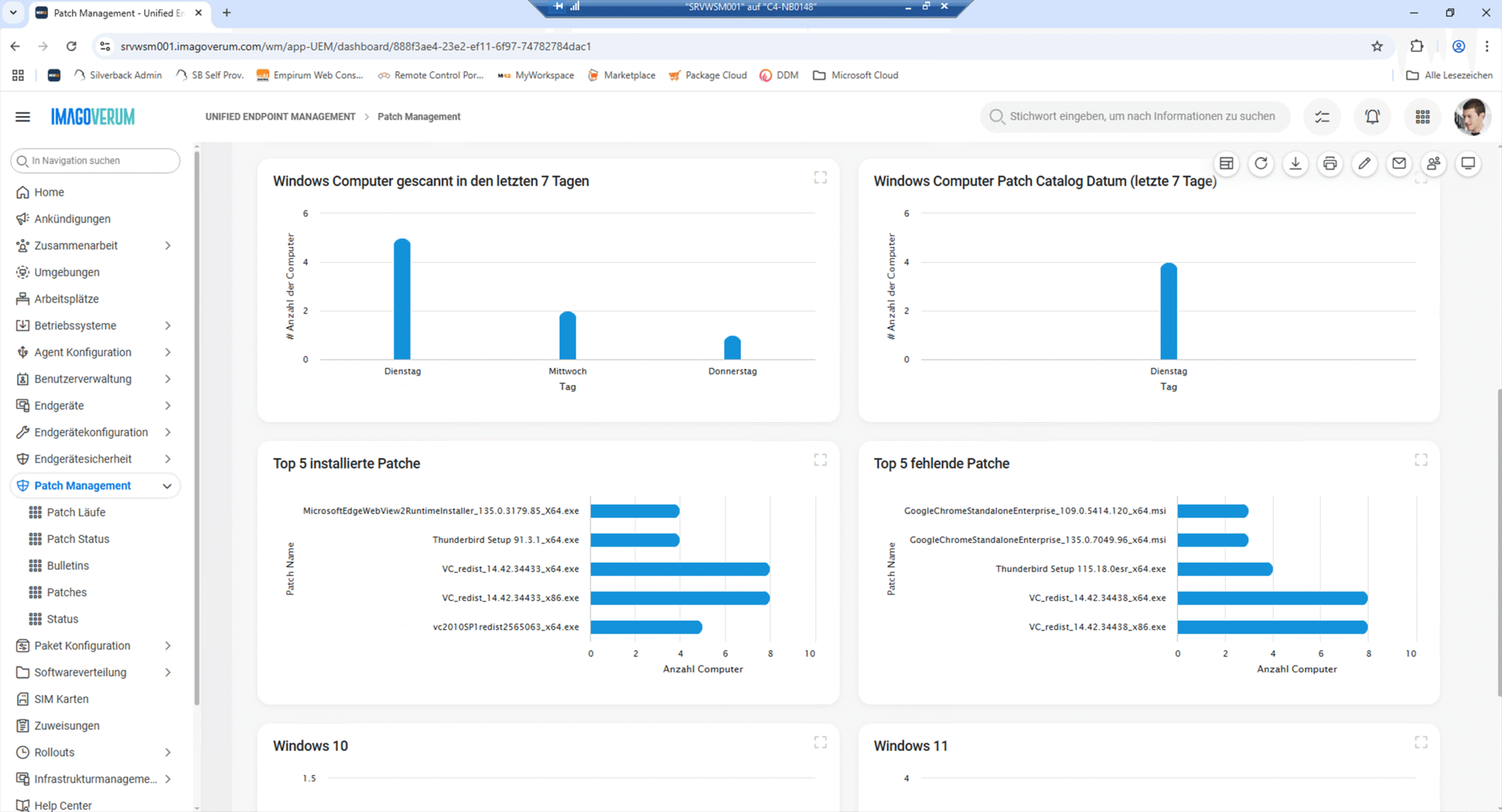The height and width of the screenshot is (812, 1502).
Task: Click the browser address bar
Action: [739, 46]
